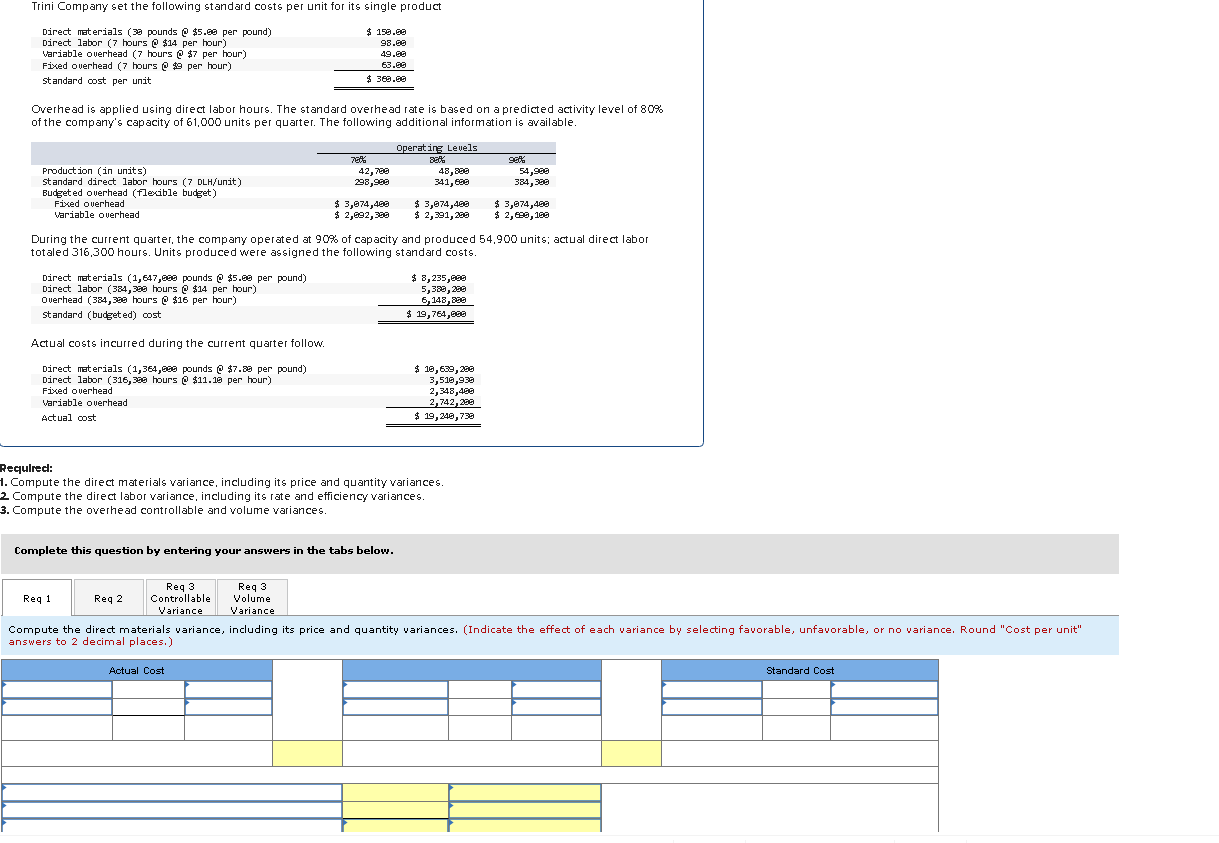This screenshot has width=1219, height=843.
Task: Select '$ 150.00' direct materials standard cost
Action: [387, 32]
